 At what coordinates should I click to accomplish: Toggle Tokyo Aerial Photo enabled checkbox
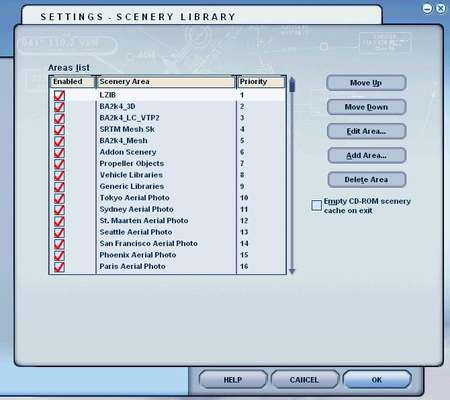pyautogui.click(x=59, y=198)
